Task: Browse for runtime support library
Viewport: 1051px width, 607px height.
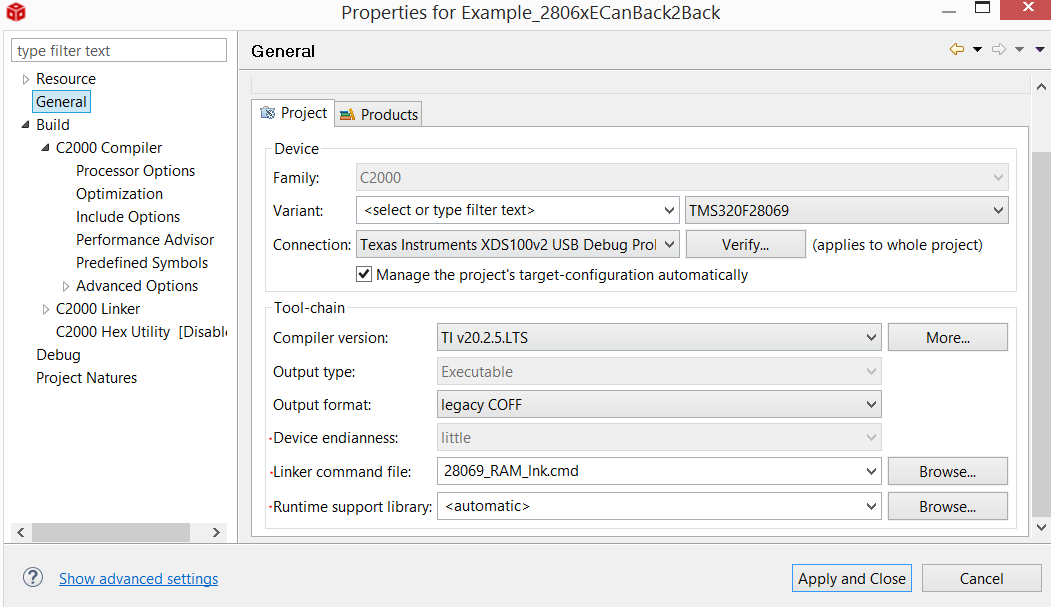Action: click(948, 507)
